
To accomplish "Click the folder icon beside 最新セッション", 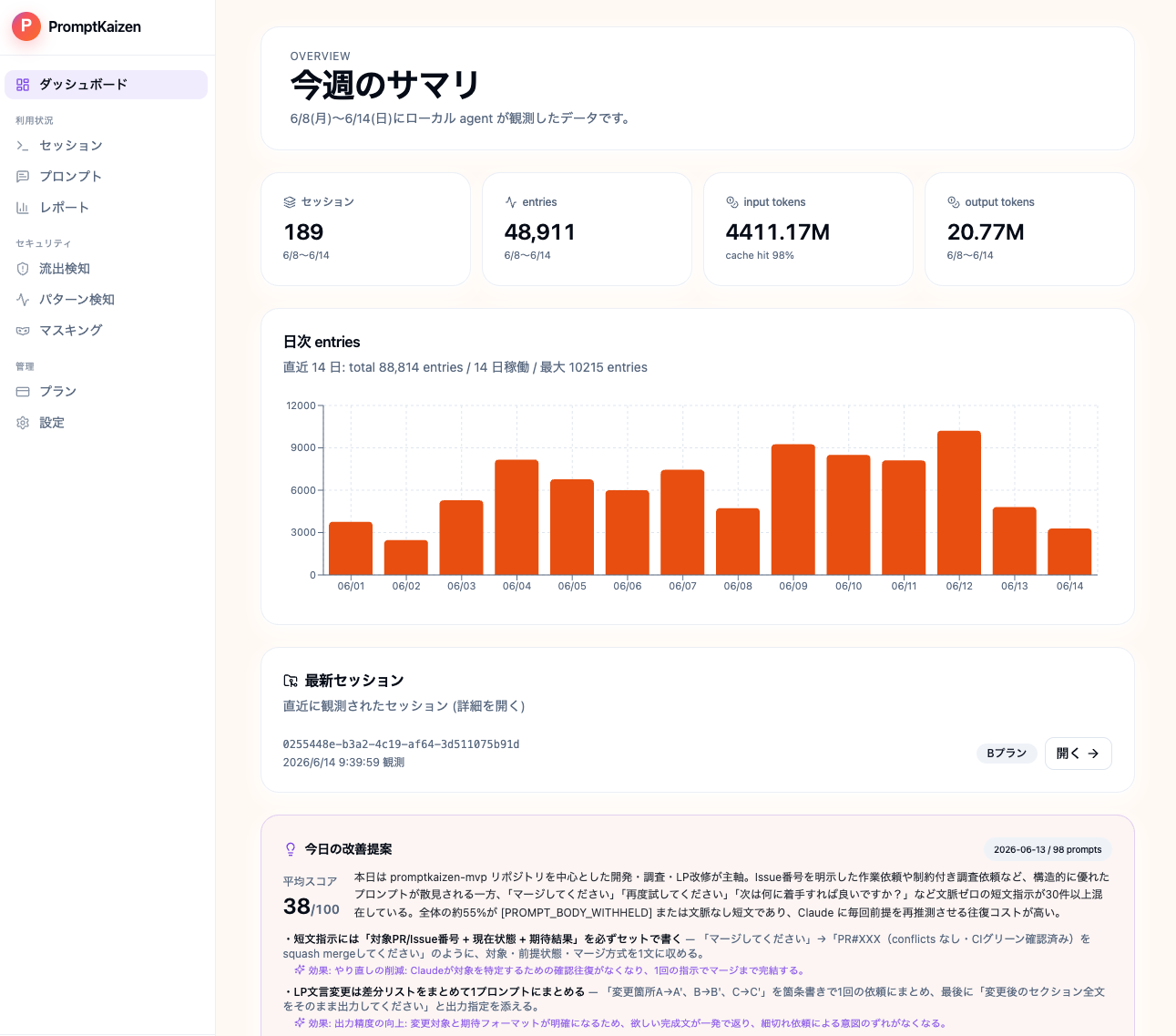I will coord(291,681).
